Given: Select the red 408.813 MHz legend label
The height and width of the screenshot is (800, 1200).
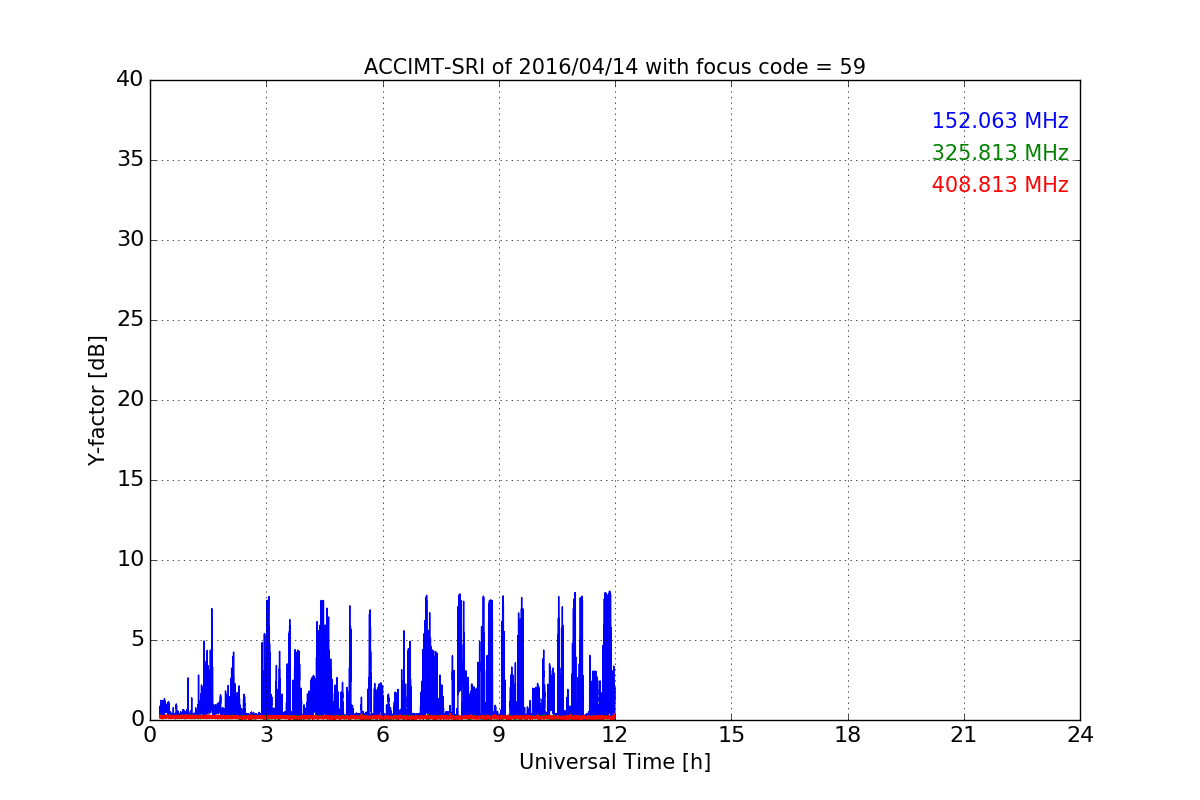Looking at the screenshot, I should pos(1000,185).
